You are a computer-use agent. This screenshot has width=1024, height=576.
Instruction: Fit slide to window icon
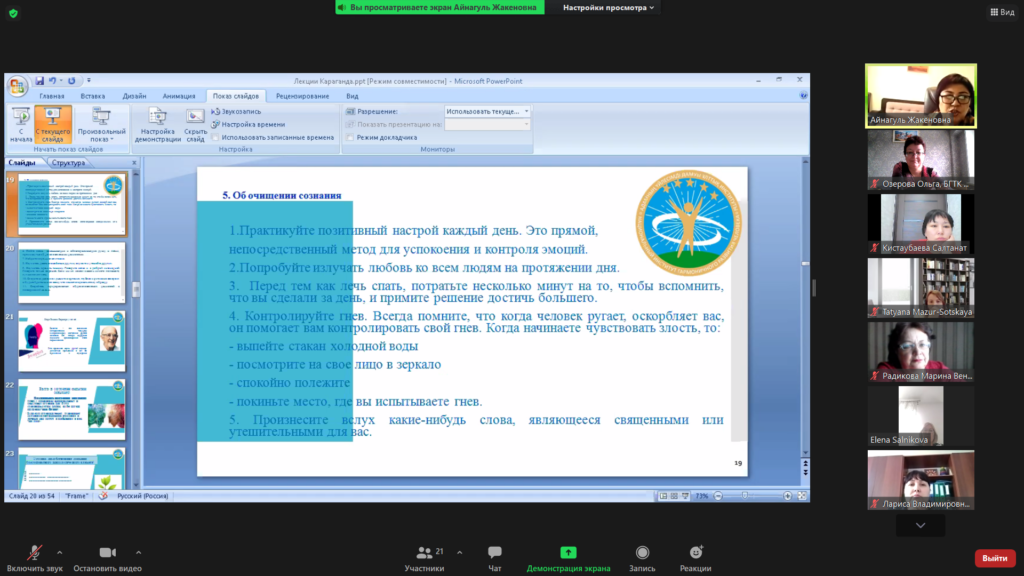802,496
